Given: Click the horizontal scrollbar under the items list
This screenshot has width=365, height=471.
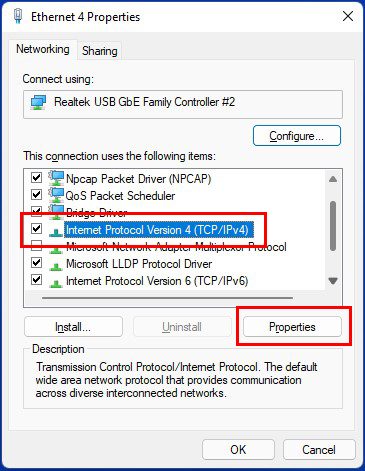Looking at the screenshot, I should (167, 298).
